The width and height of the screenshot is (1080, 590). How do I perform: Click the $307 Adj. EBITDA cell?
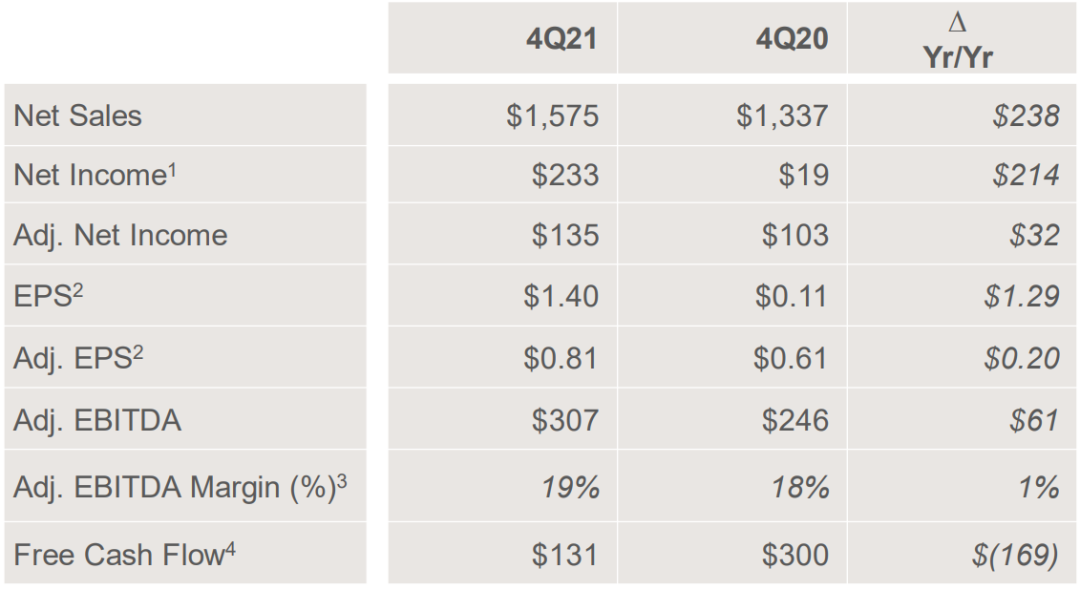point(565,420)
